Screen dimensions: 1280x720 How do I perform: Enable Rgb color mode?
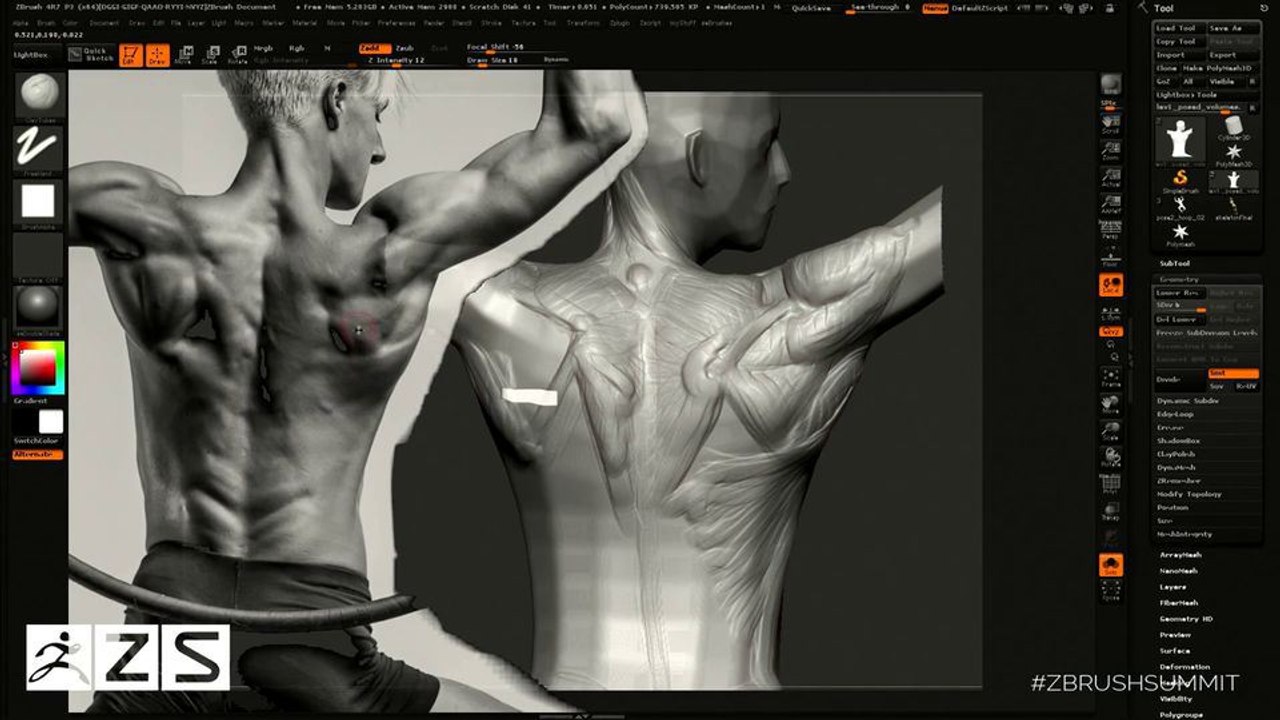point(297,48)
